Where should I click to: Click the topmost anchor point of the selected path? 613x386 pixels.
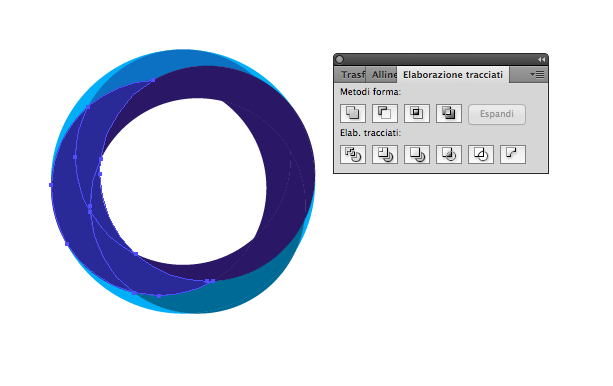coord(153,80)
